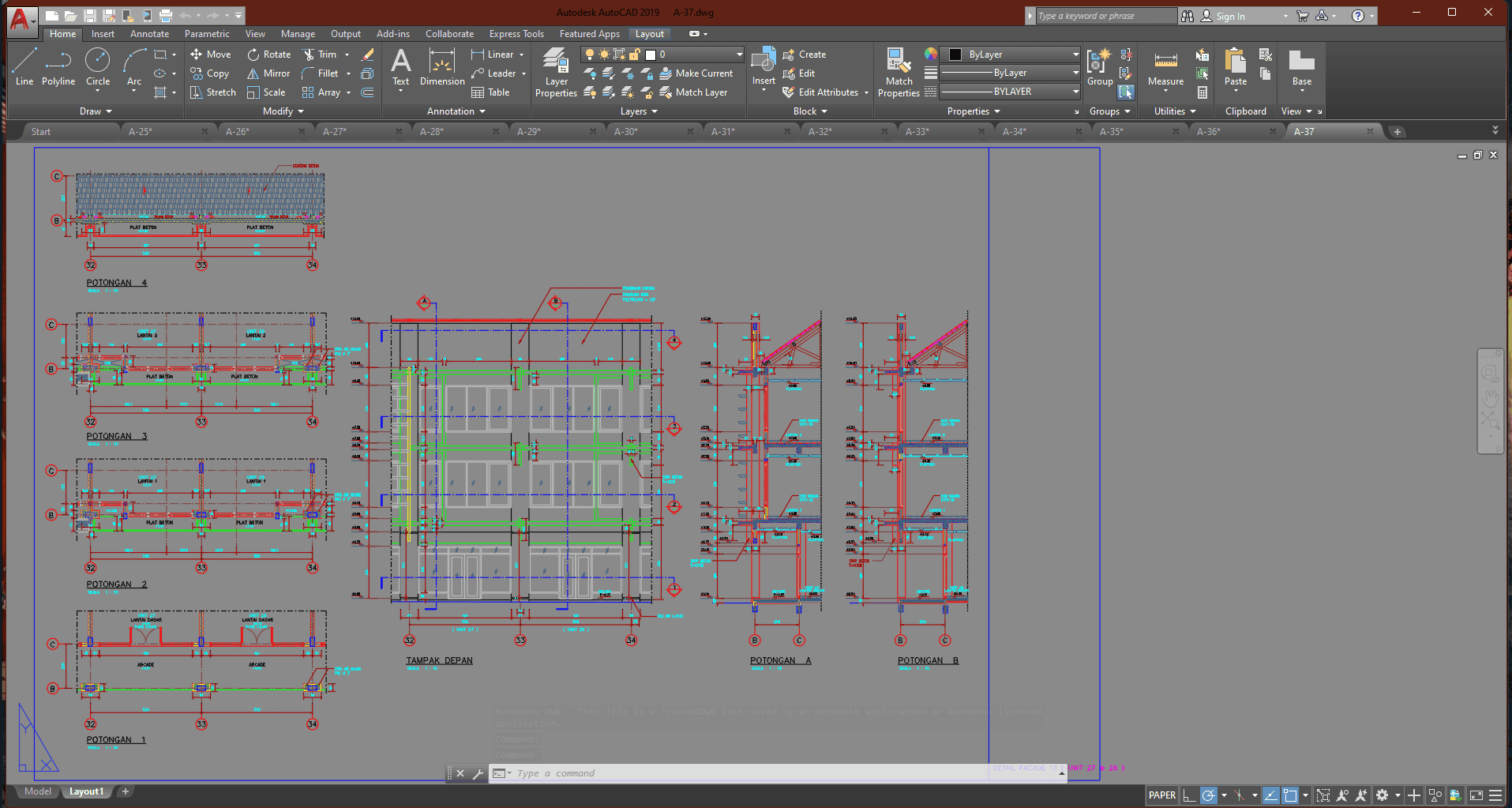The width and height of the screenshot is (1512, 808).
Task: Click the Circle tool icon
Action: point(98,61)
